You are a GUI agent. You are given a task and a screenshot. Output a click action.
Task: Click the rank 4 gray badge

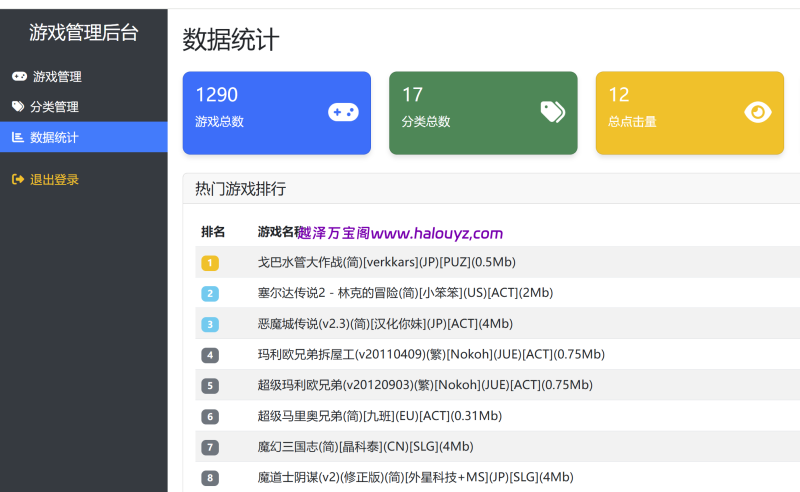click(x=210, y=355)
